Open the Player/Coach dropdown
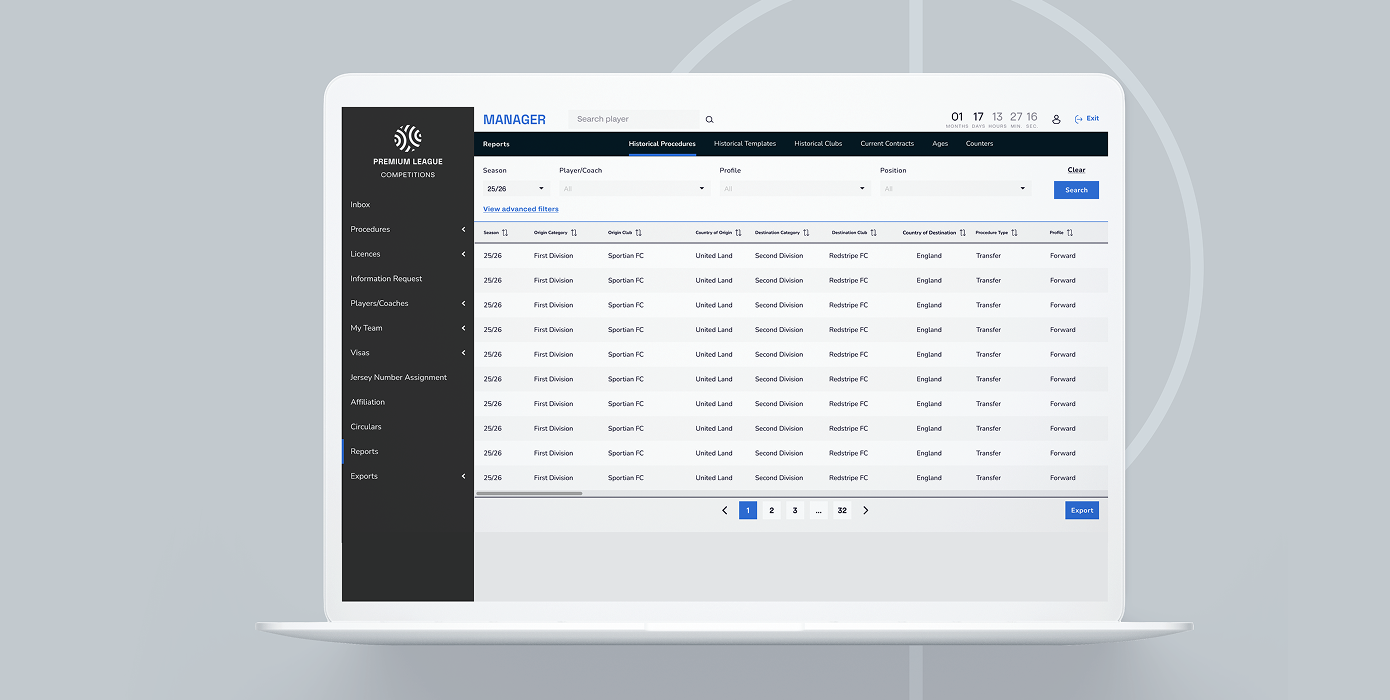 point(636,188)
